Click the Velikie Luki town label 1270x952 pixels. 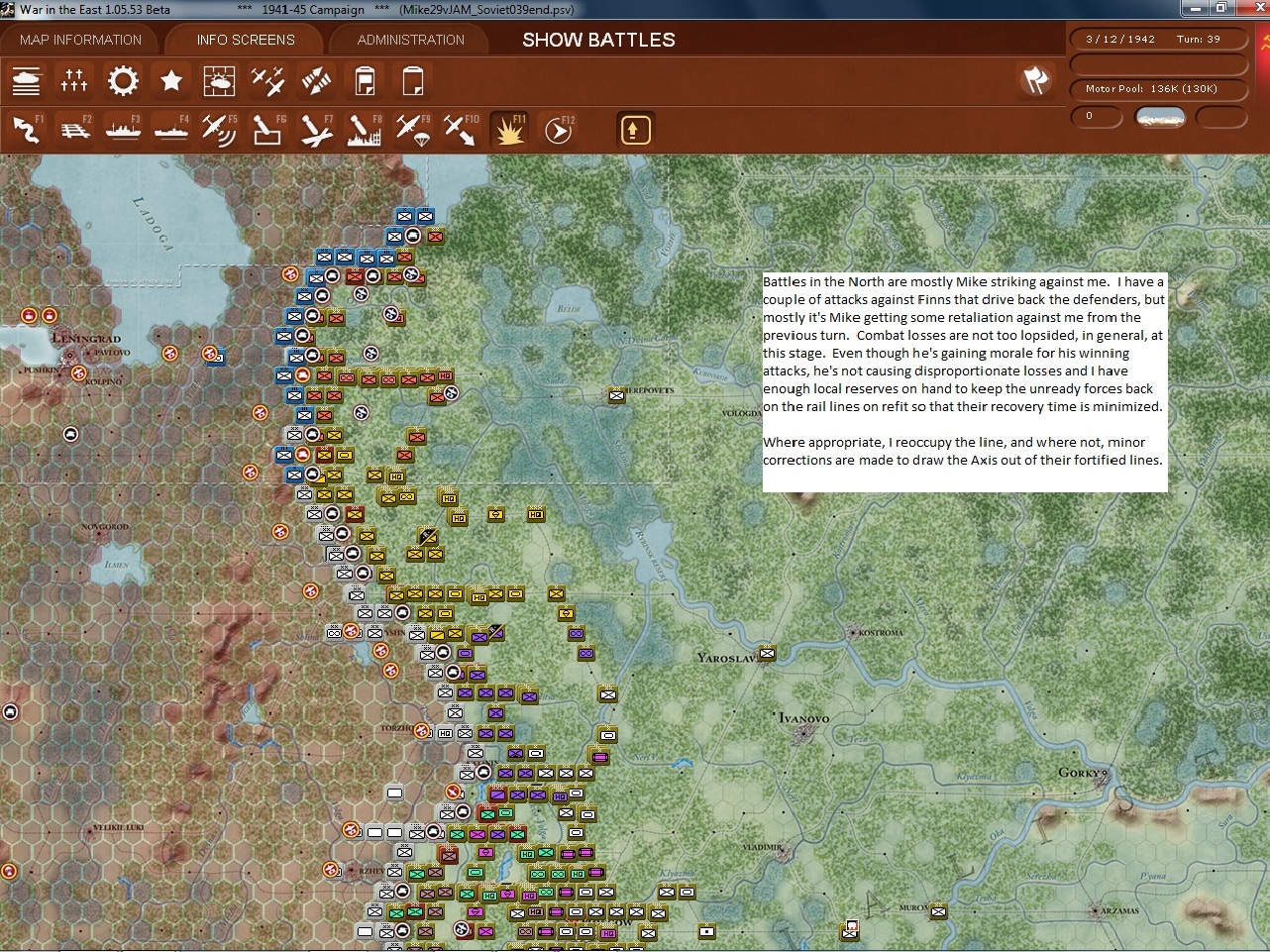coord(118,827)
